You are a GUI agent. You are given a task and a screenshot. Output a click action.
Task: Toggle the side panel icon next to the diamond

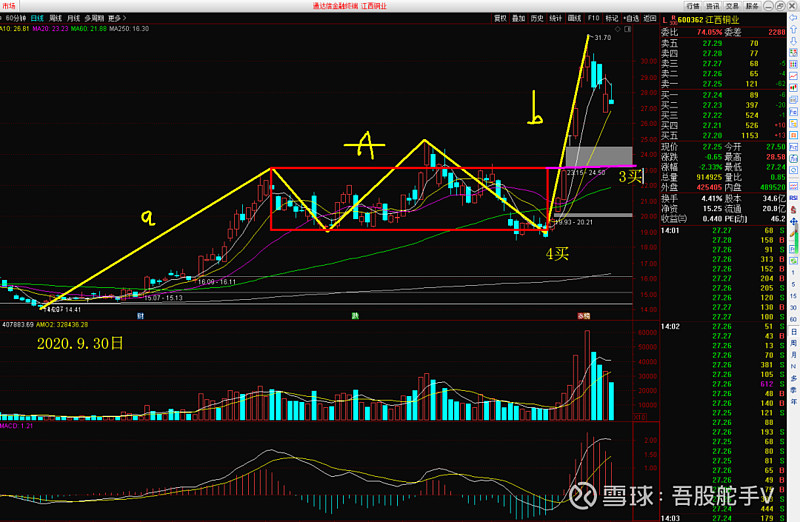[x=628, y=29]
